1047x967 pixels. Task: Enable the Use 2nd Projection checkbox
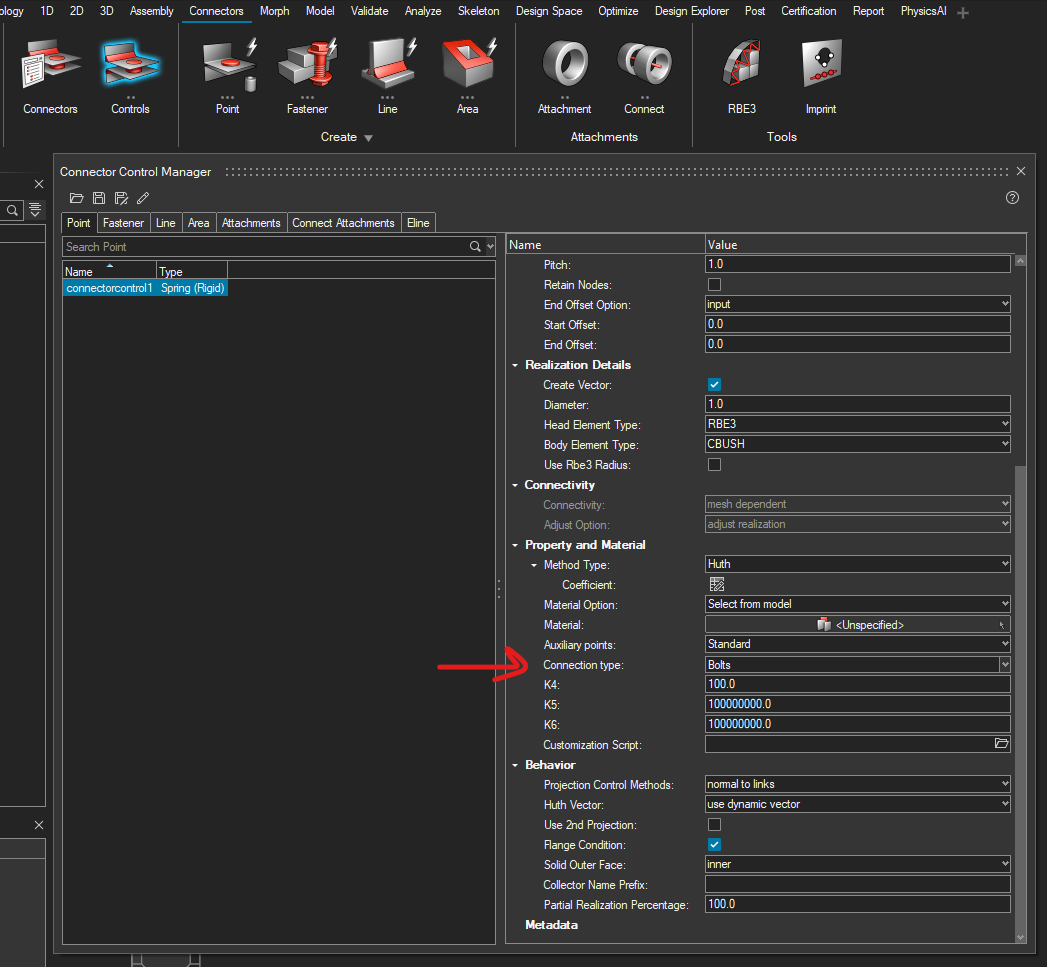[714, 825]
